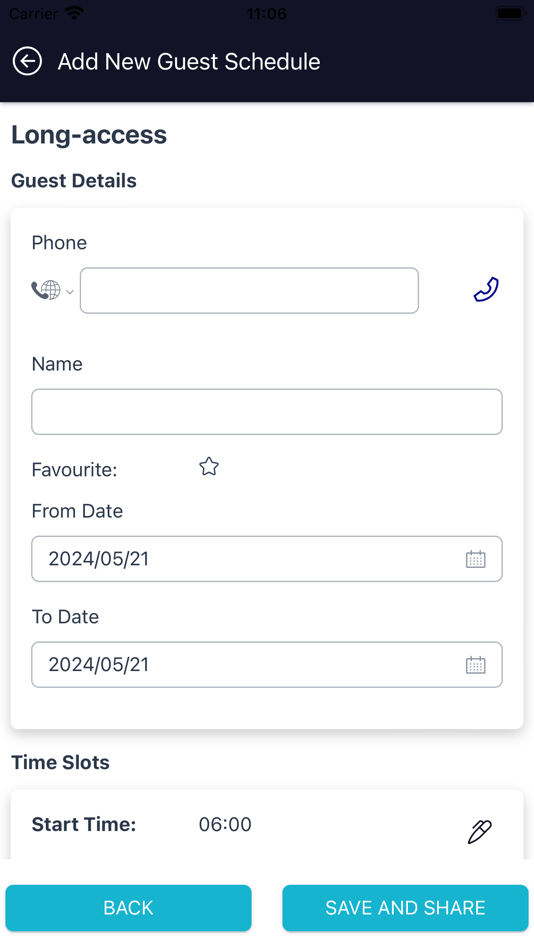Open the phone contacts handset icon
The height and width of the screenshot is (950, 534).
coord(486,289)
